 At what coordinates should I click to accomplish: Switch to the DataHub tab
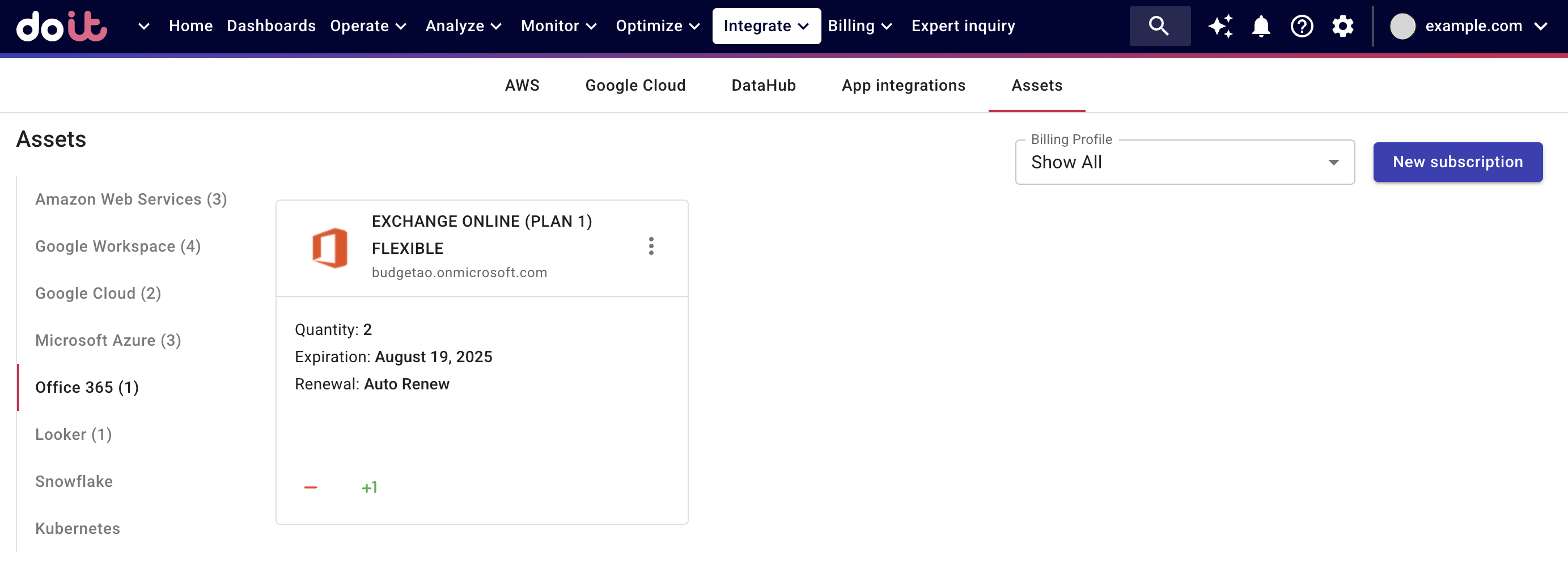pyautogui.click(x=763, y=85)
